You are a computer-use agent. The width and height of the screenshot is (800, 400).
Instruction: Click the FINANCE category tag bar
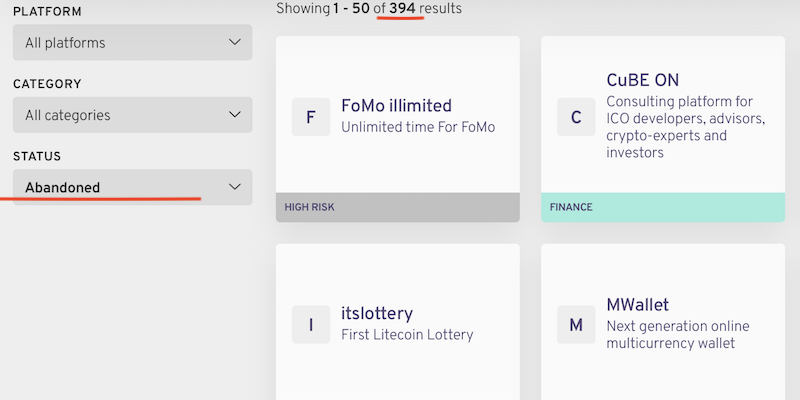coord(663,207)
